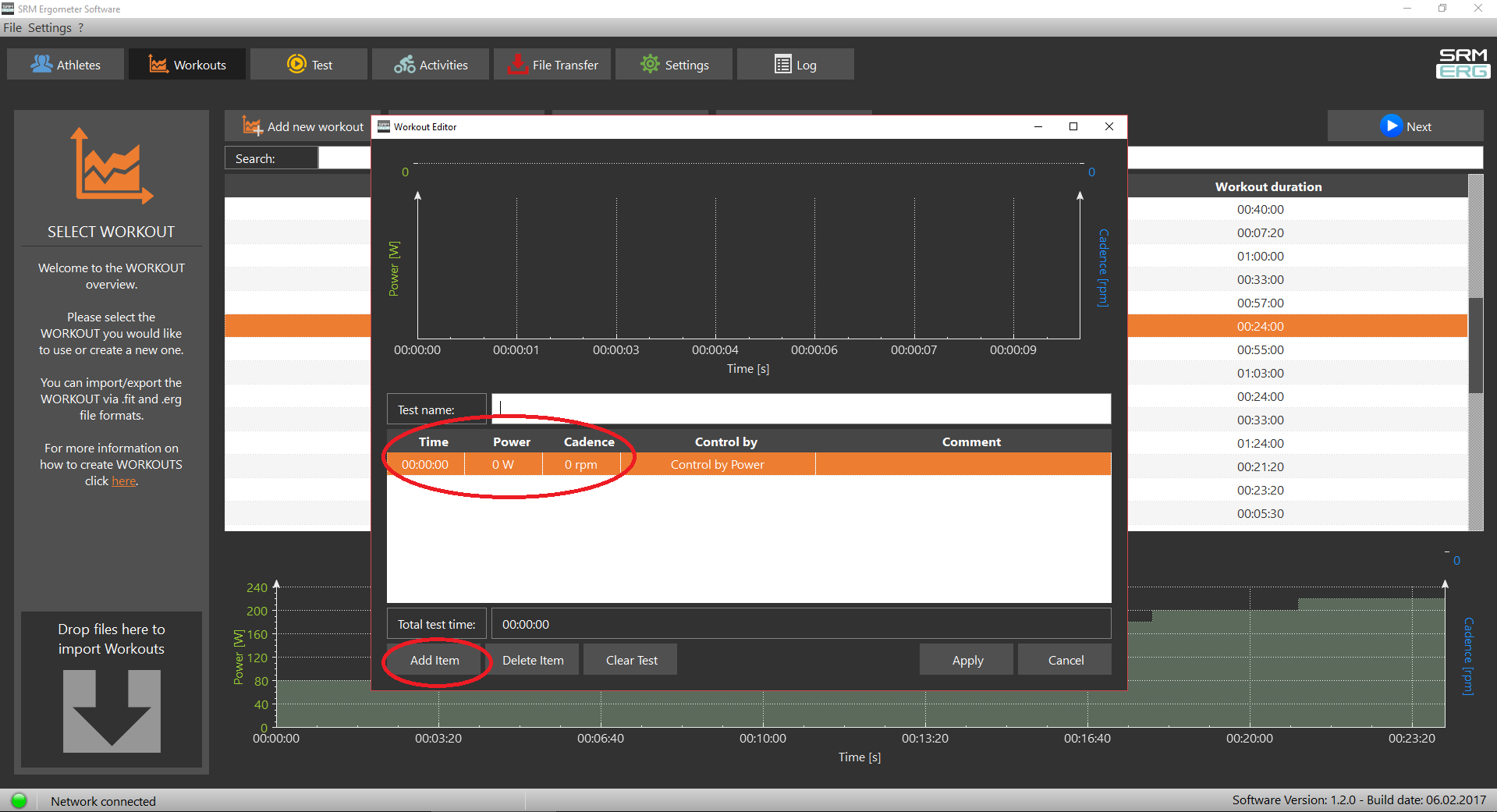
Task: Click the large orange Select Workout chart icon
Action: click(x=111, y=166)
